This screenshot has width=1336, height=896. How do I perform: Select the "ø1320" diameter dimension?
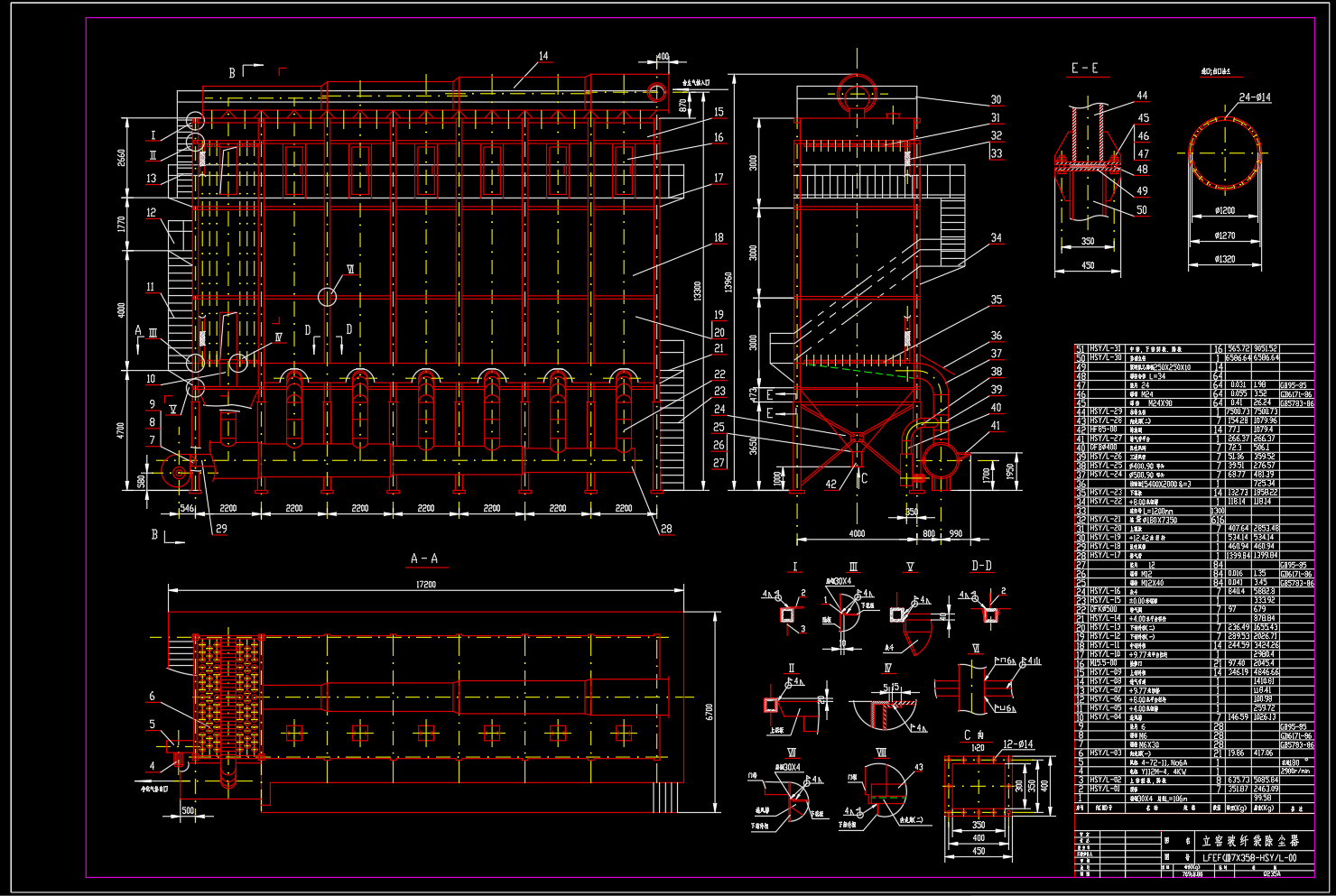point(1224,259)
